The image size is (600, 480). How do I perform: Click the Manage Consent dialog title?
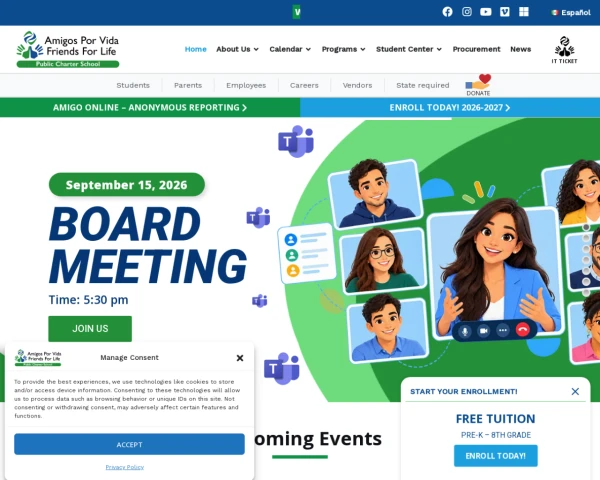tap(129, 358)
